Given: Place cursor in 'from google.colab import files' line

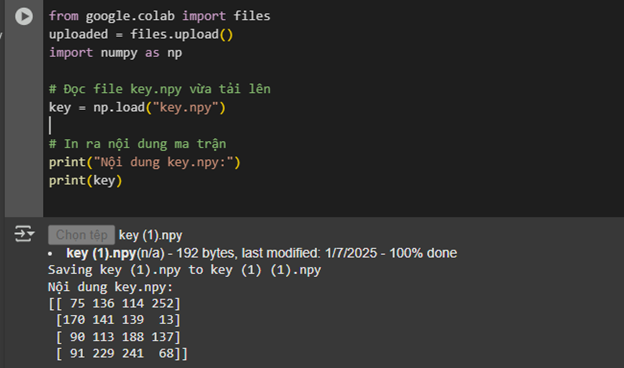Looking at the screenshot, I should (x=160, y=16).
